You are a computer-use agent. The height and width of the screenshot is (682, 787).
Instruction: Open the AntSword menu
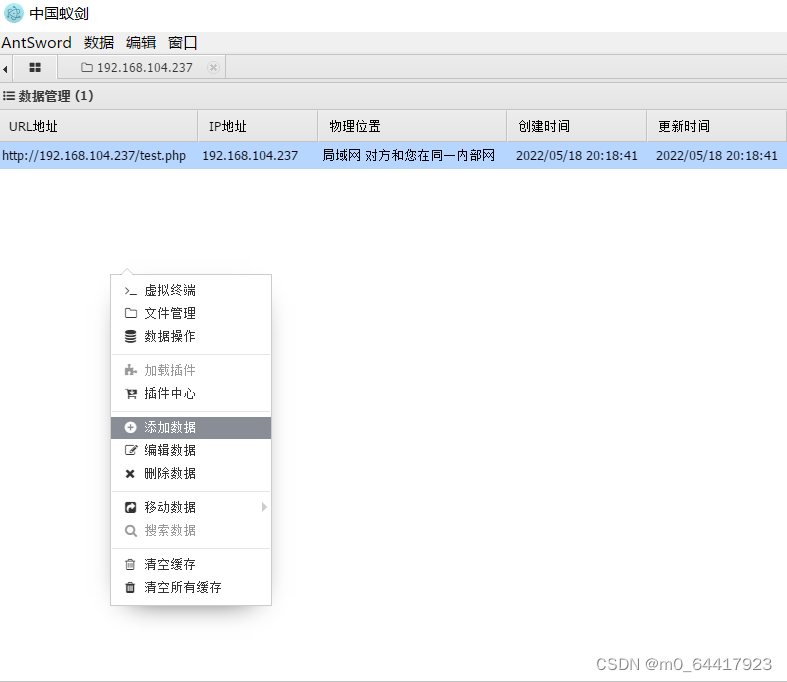37,43
